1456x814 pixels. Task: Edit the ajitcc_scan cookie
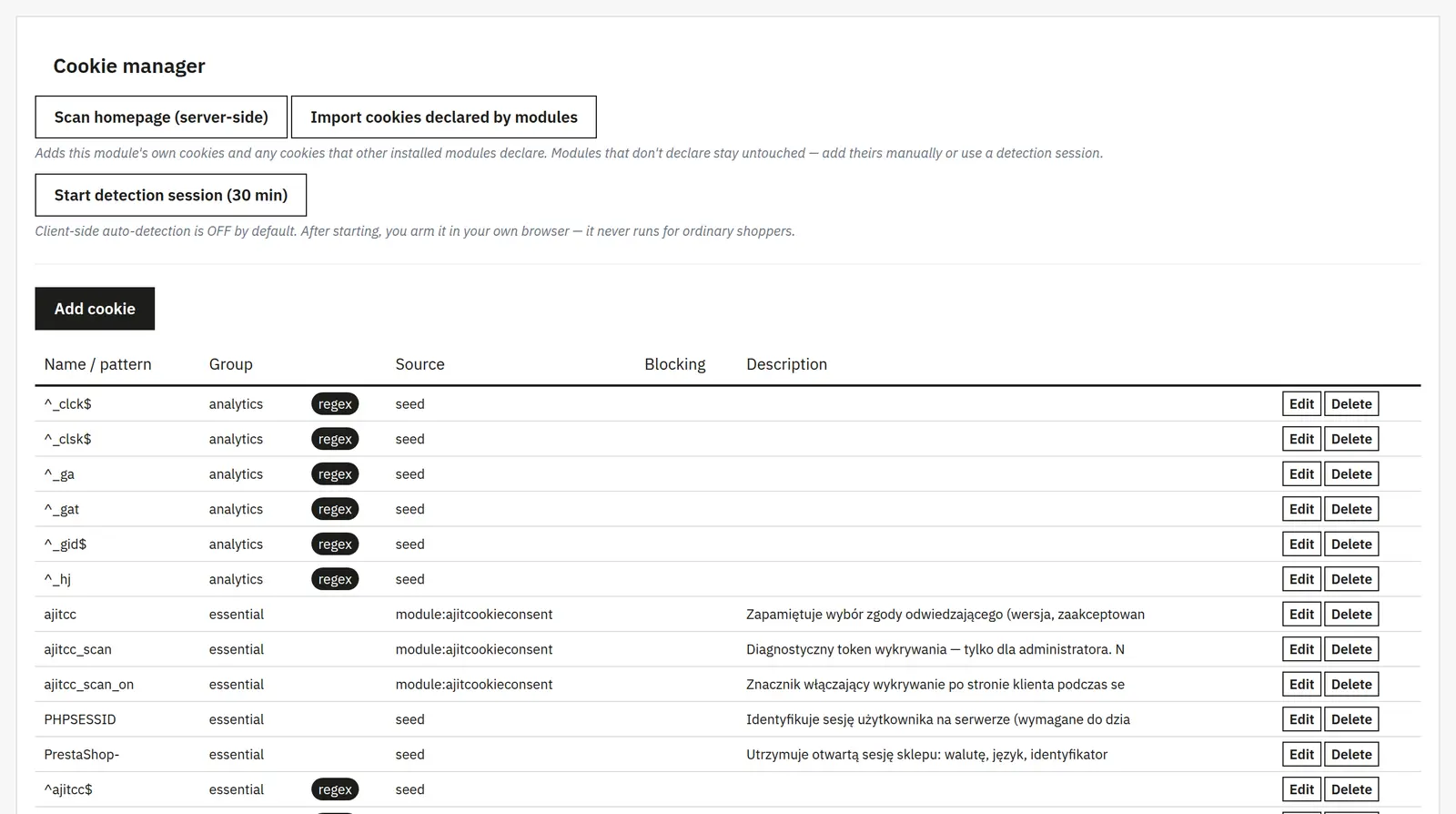(x=1301, y=649)
